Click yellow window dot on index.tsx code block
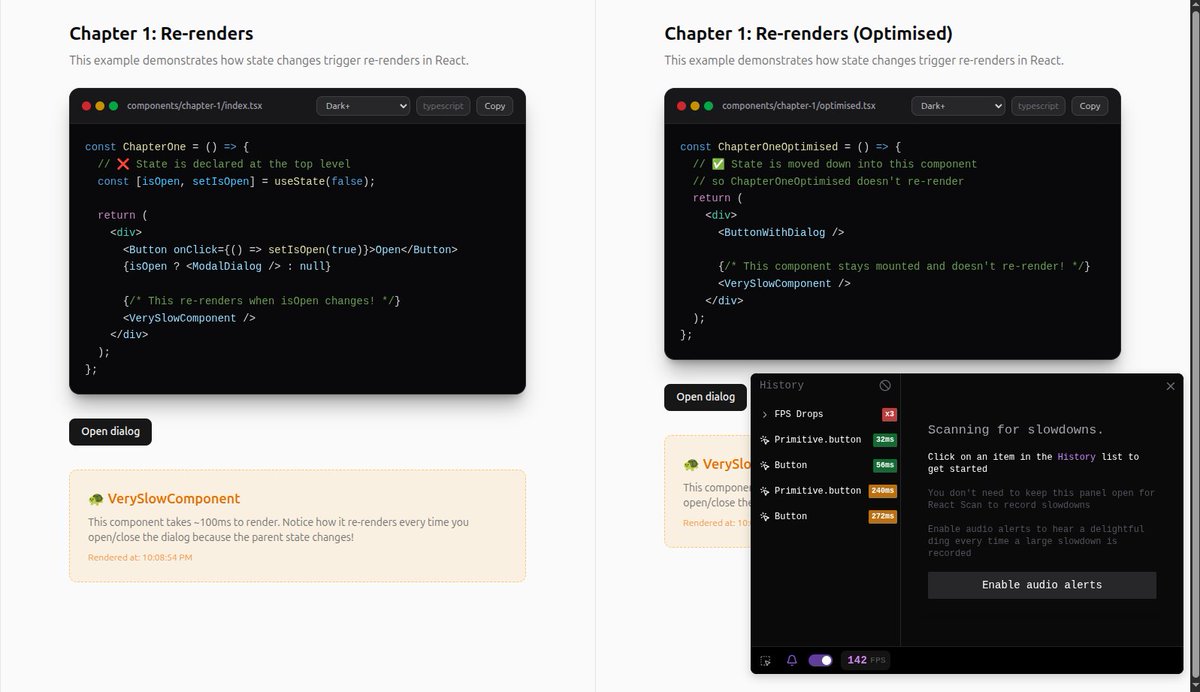Viewport: 1200px width, 692px height. tap(100, 106)
